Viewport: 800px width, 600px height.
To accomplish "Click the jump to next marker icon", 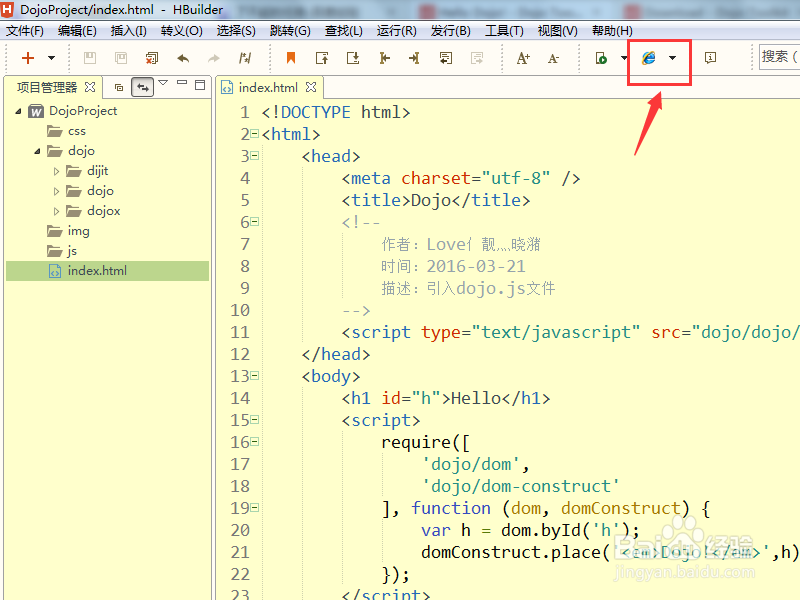I will coord(353,58).
